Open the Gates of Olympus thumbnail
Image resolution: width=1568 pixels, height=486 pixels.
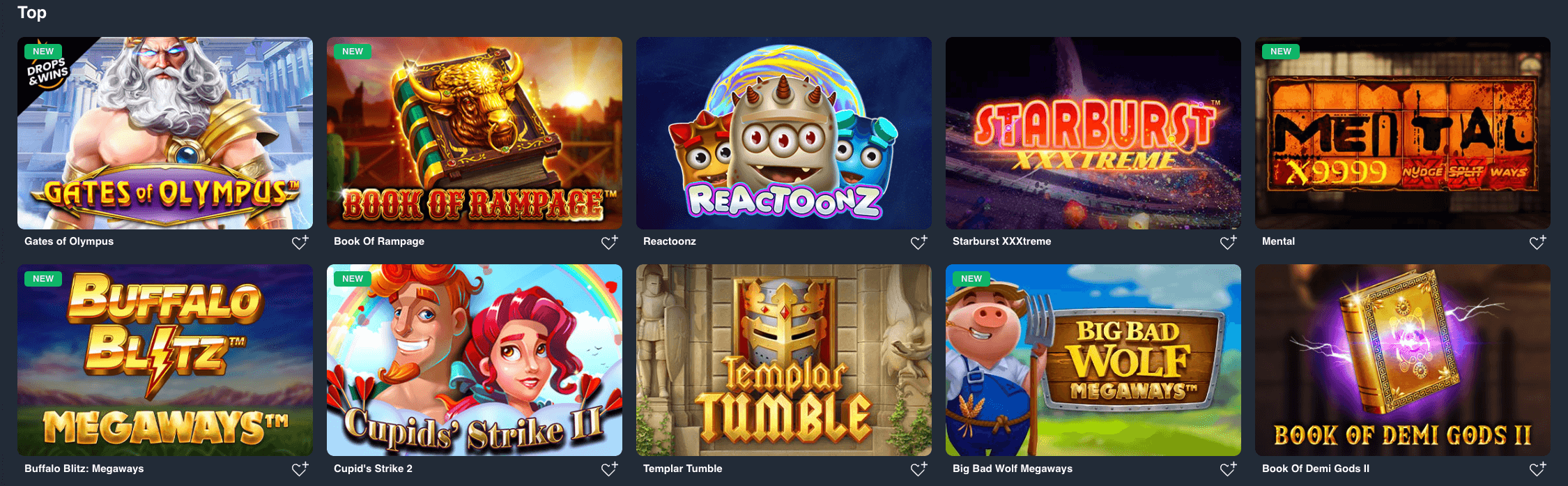pos(165,133)
